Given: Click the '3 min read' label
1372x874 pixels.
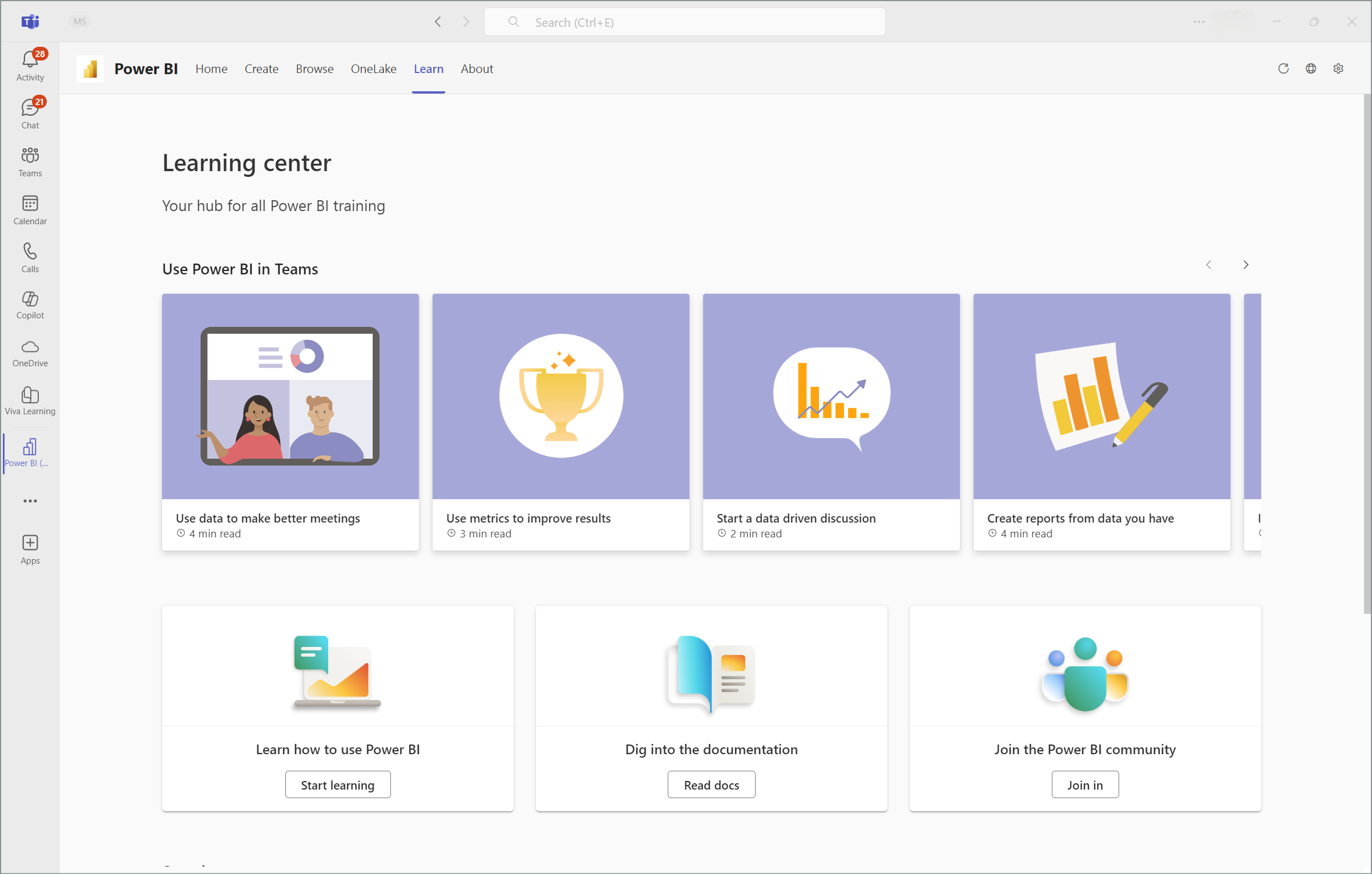Looking at the screenshot, I should click(x=485, y=534).
